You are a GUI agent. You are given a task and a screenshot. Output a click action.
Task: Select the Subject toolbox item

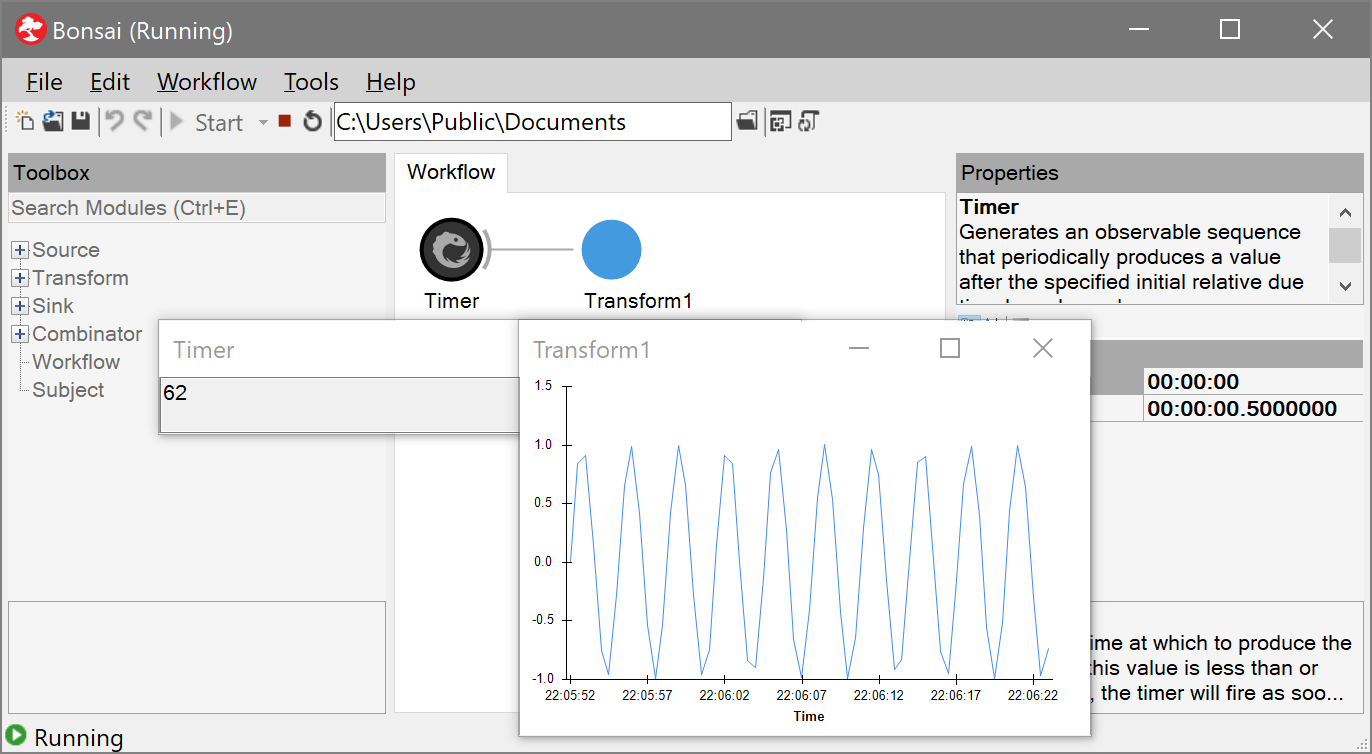[68, 390]
